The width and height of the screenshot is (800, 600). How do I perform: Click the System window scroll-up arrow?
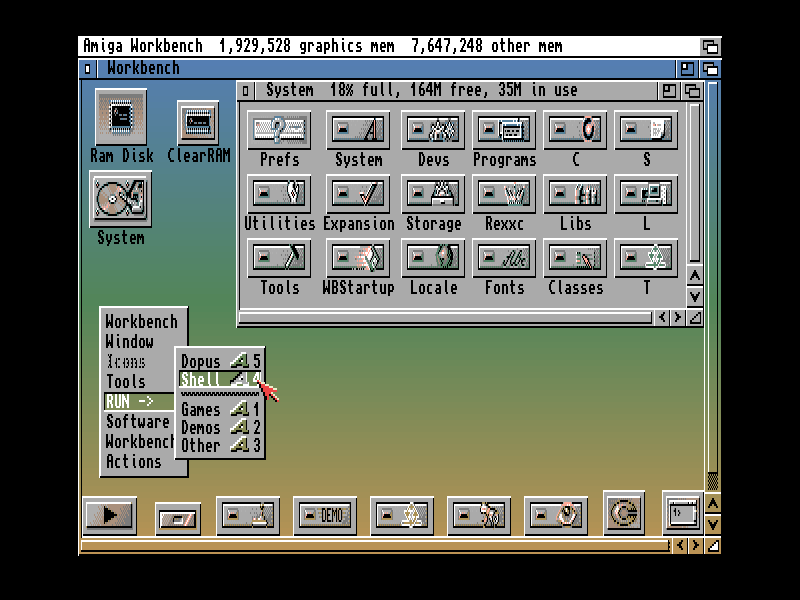pos(694,276)
